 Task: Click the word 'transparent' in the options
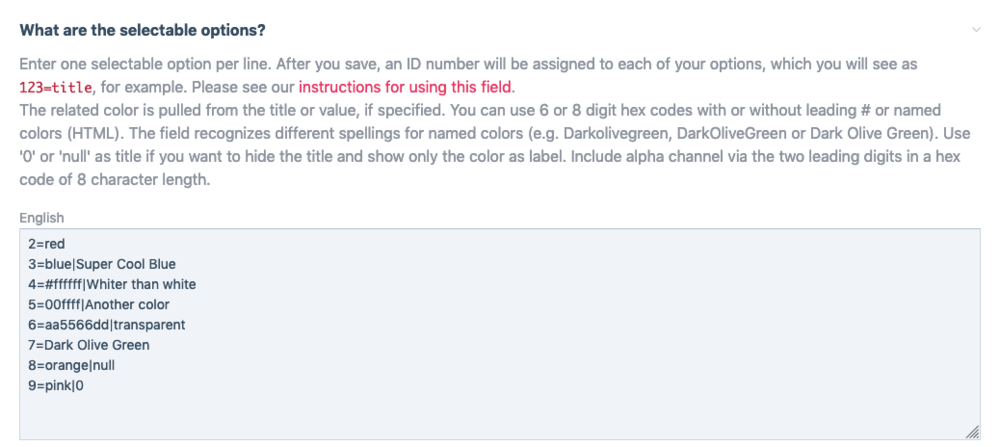pos(149,325)
